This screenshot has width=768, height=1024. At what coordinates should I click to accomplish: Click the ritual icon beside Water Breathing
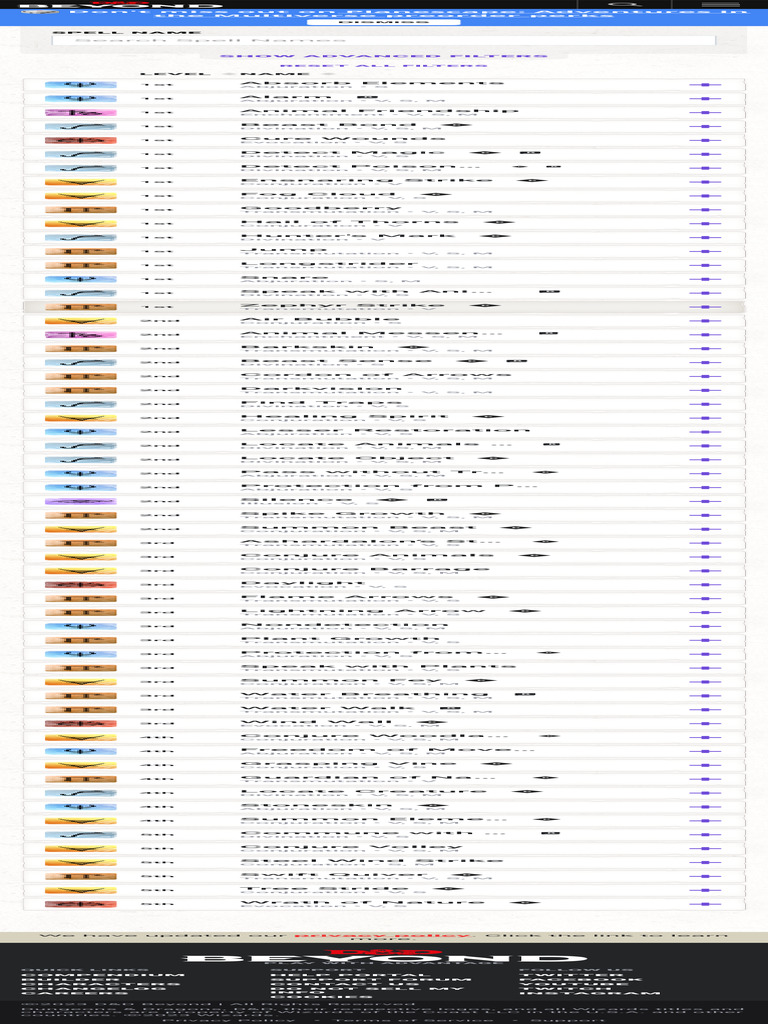point(526,694)
